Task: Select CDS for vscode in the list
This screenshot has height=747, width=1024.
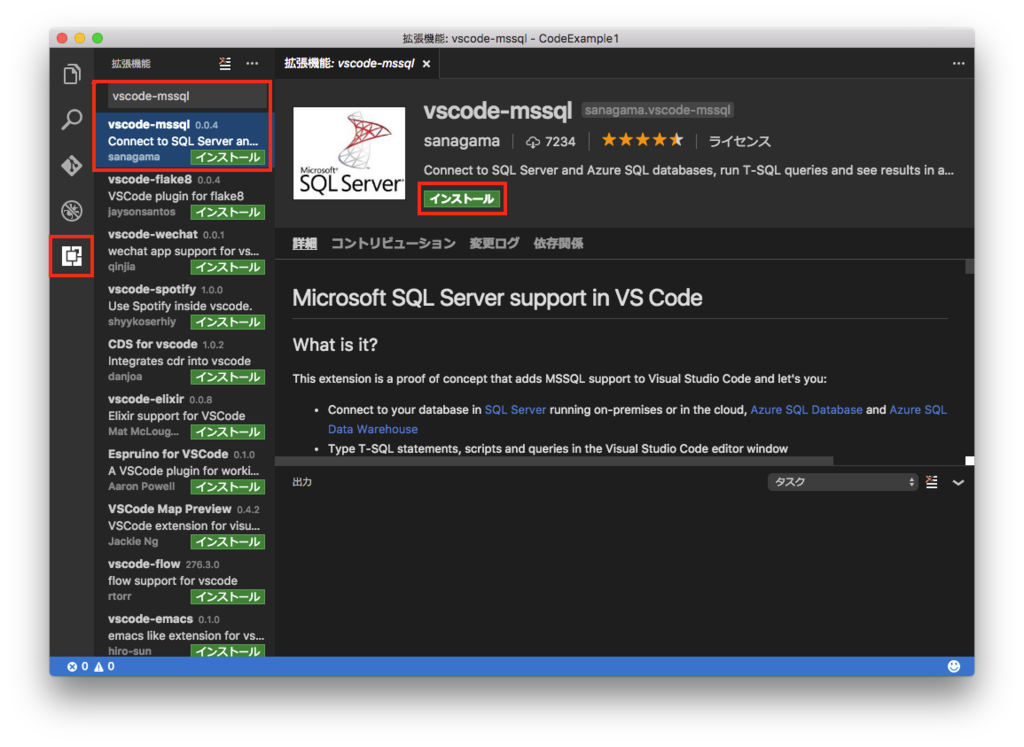Action: 185,360
